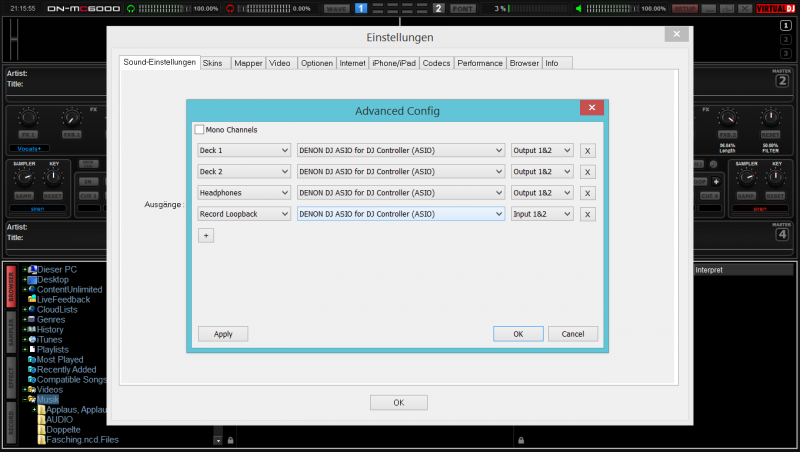This screenshot has width=800, height=452.
Task: Switch to the Skins tab
Action: [213, 63]
